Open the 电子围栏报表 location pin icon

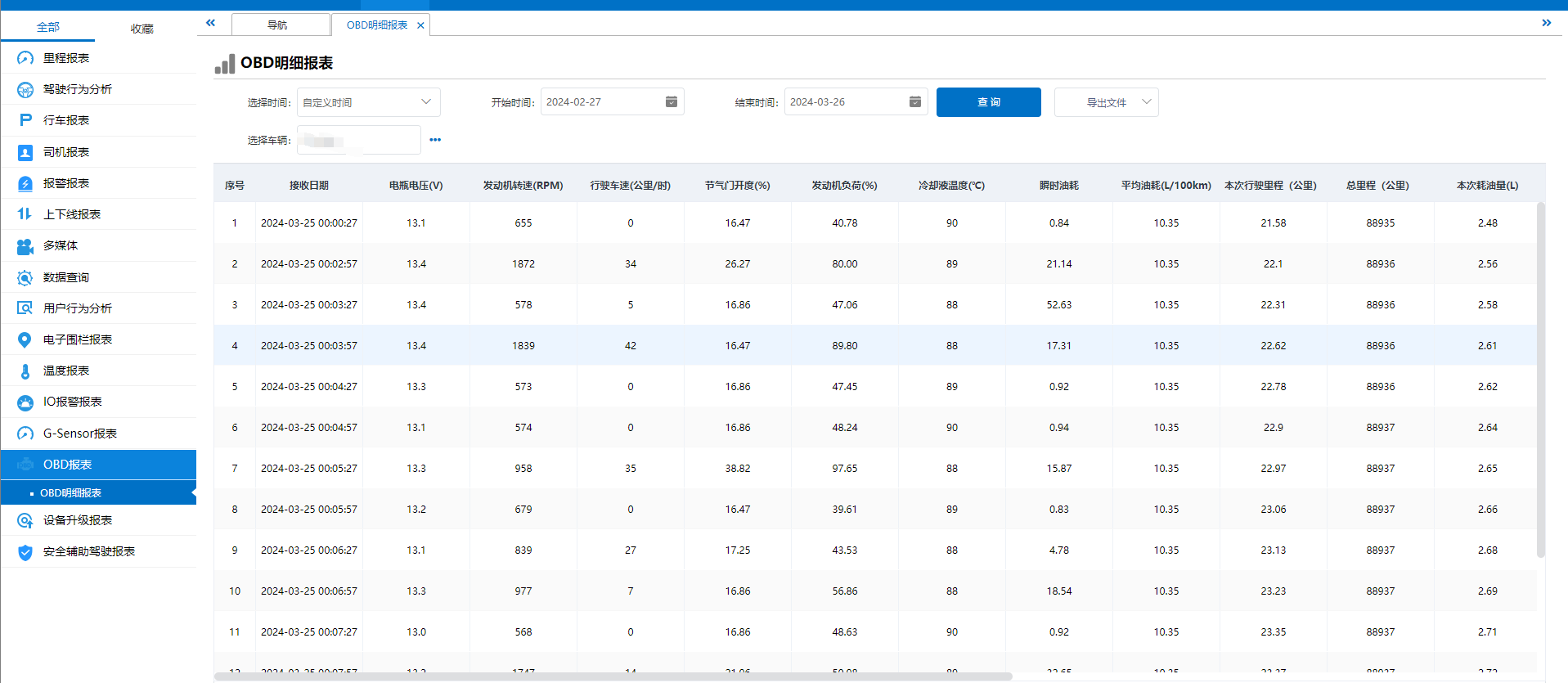click(x=25, y=339)
